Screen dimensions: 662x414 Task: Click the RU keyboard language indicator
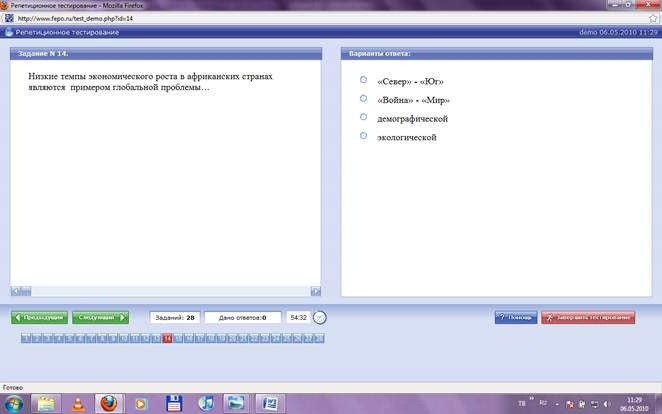pos(543,403)
